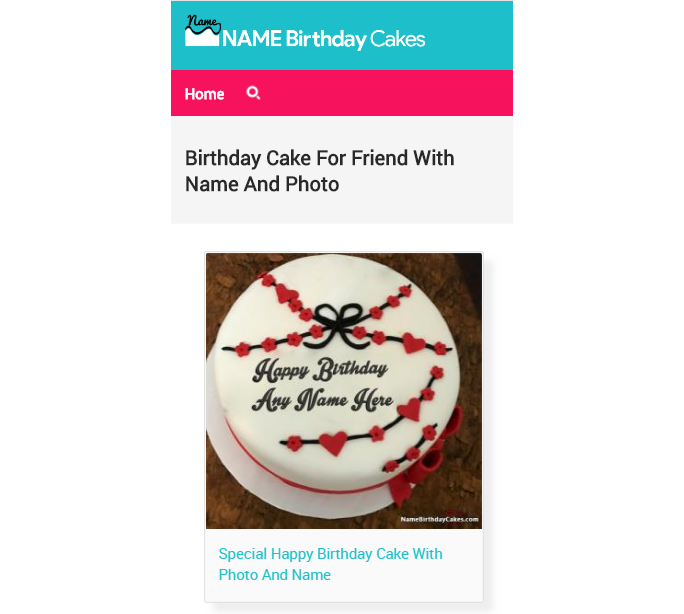Click the handwritten Name script above logo
The height and width of the screenshot is (614, 684).
[x=203, y=22]
